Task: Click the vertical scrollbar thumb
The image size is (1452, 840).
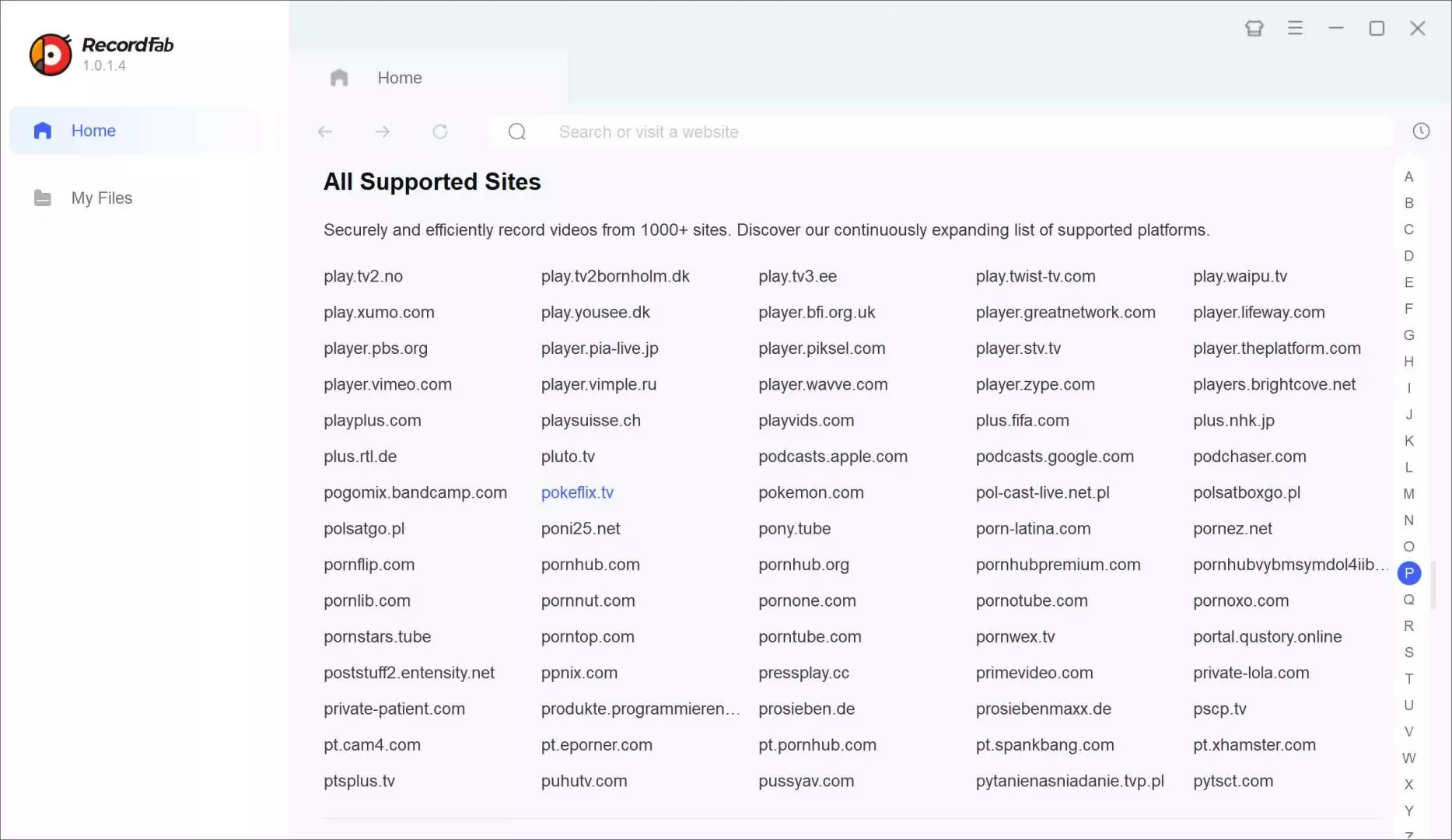Action: [1433, 584]
